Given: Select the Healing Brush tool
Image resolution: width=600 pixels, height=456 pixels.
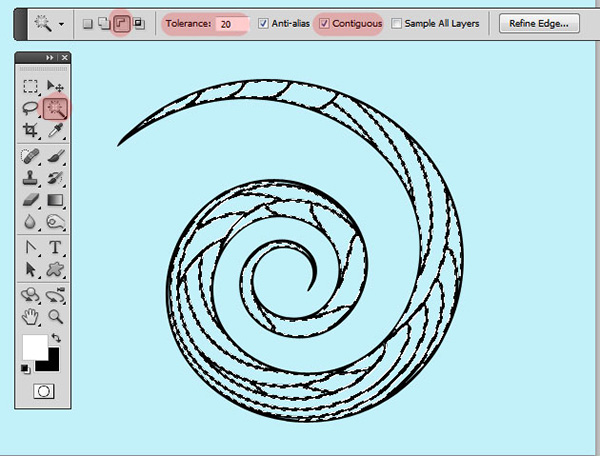Looking at the screenshot, I should pyautogui.click(x=30, y=156).
